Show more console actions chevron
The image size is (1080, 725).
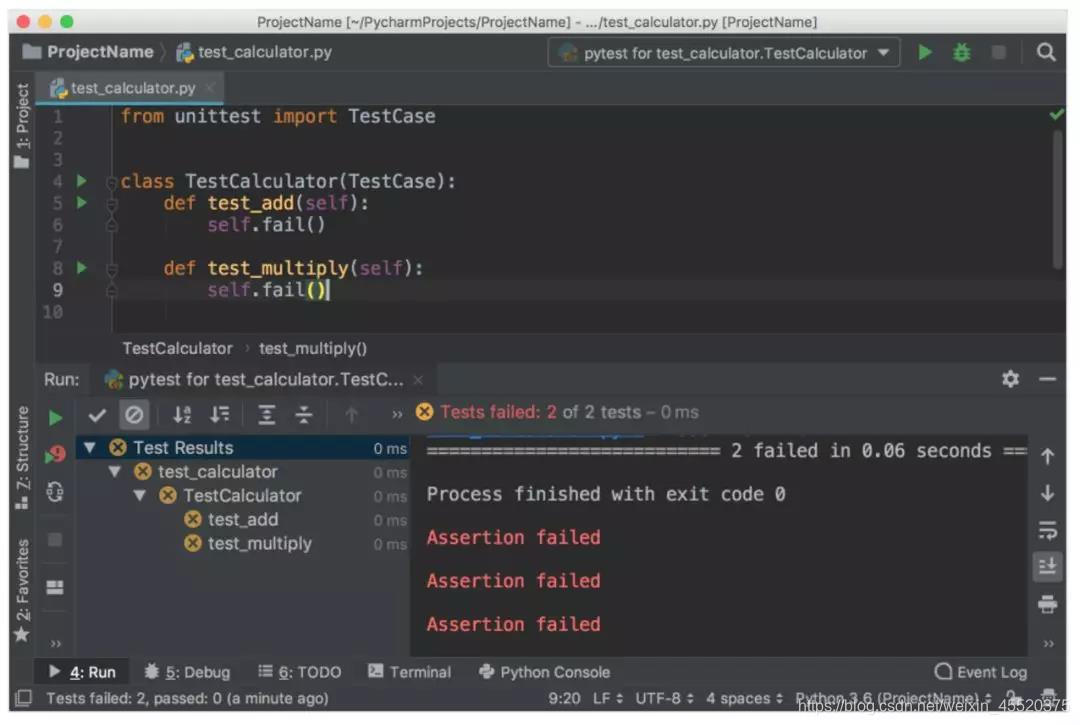click(x=1048, y=644)
